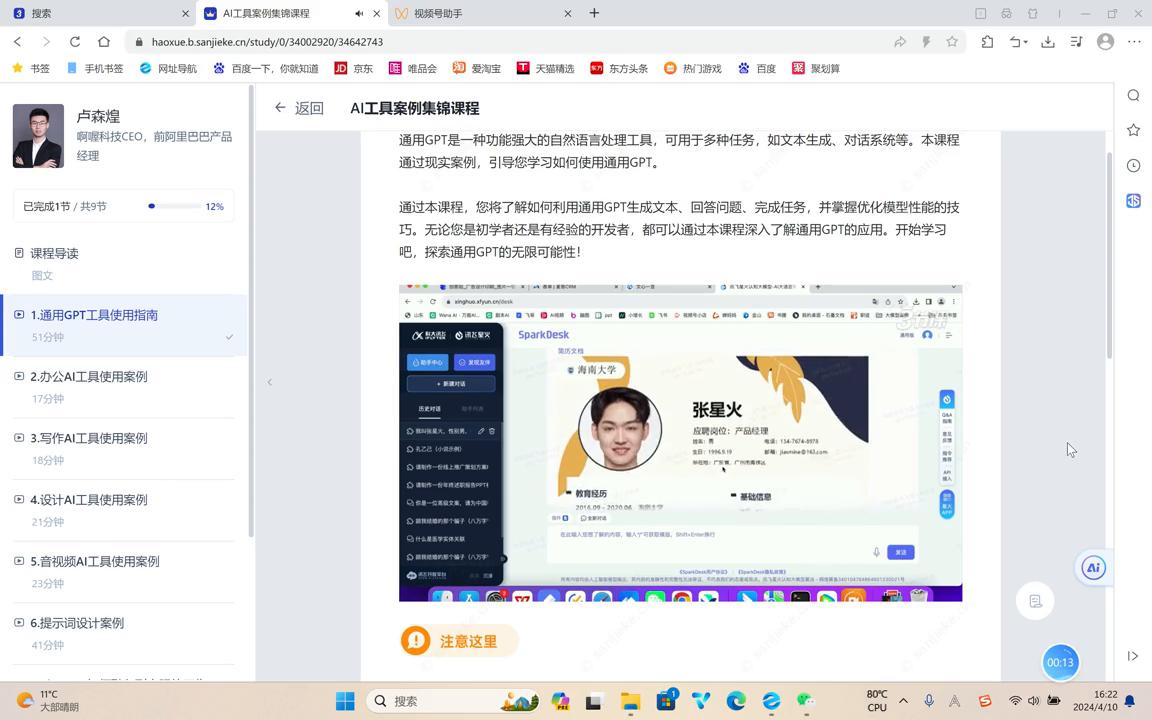Collapse the browser right sidebar panel
Screen dimensions: 1152x720
point(1133,656)
